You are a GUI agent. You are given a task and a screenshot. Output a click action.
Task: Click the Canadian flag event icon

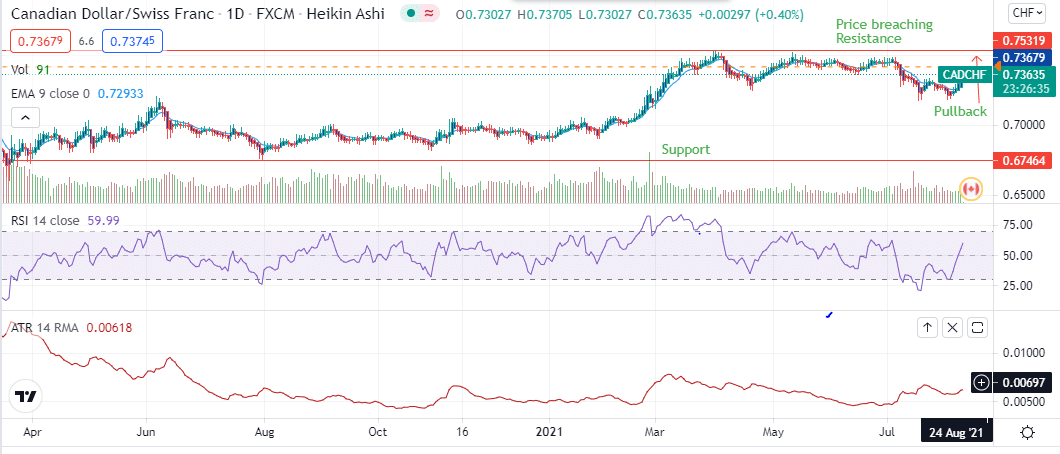(970, 187)
